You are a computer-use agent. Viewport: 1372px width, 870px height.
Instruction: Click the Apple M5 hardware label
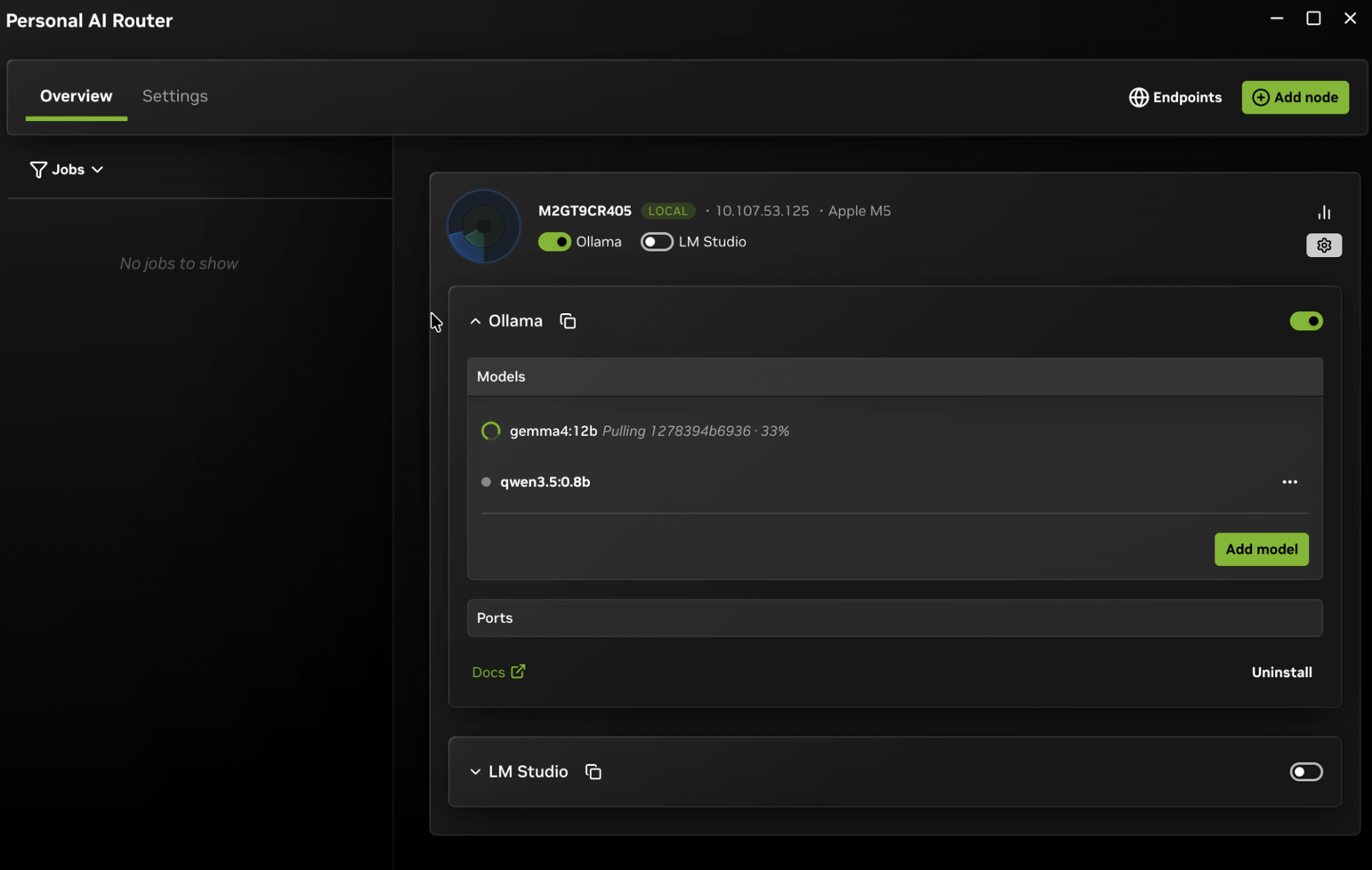[x=860, y=211]
